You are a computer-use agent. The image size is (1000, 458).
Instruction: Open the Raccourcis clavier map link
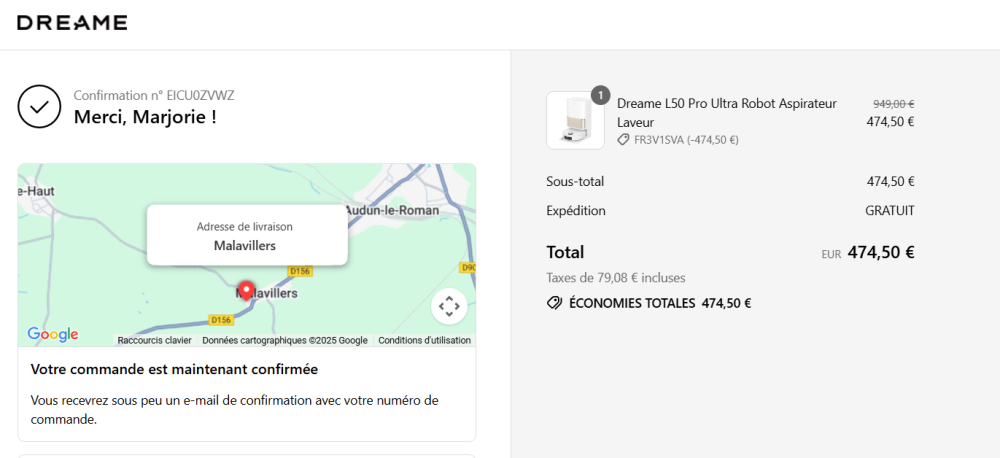pyautogui.click(x=154, y=340)
